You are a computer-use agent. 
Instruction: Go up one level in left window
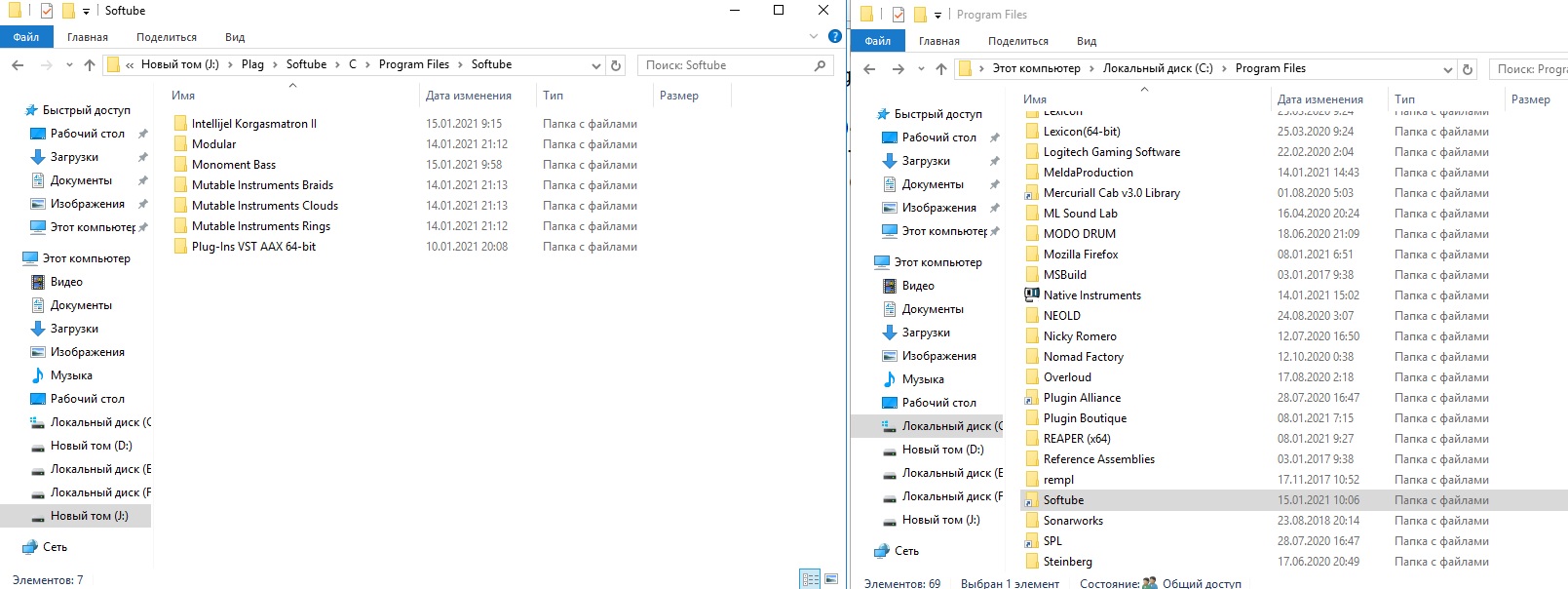[90, 65]
